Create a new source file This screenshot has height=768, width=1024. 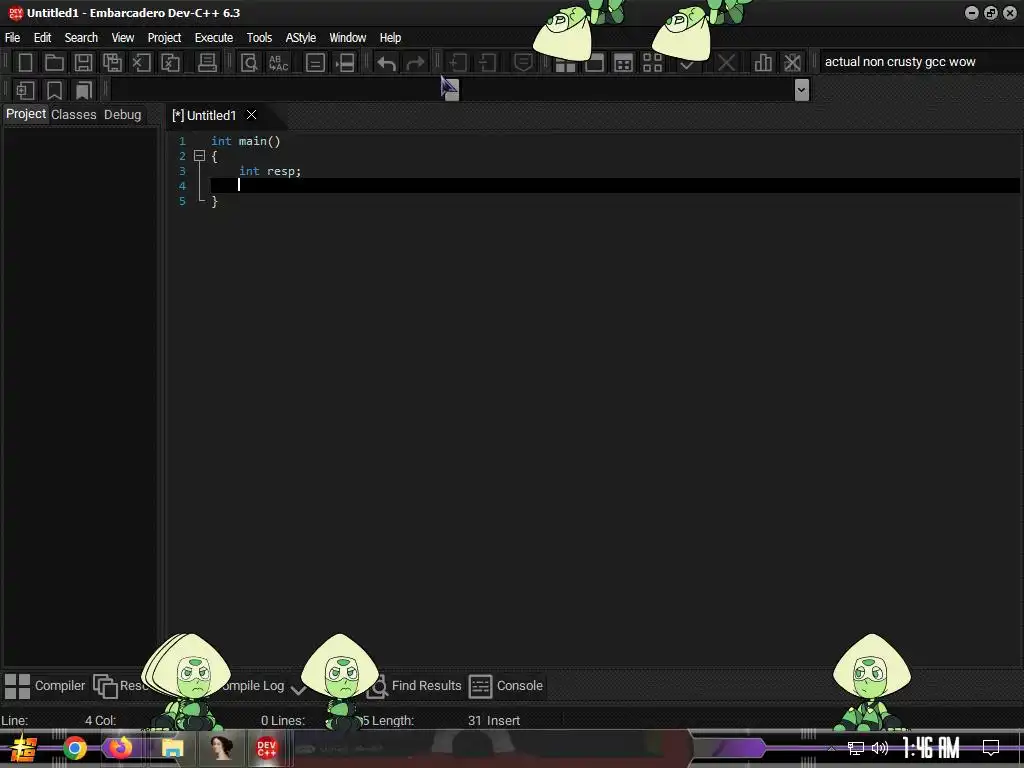(25, 63)
